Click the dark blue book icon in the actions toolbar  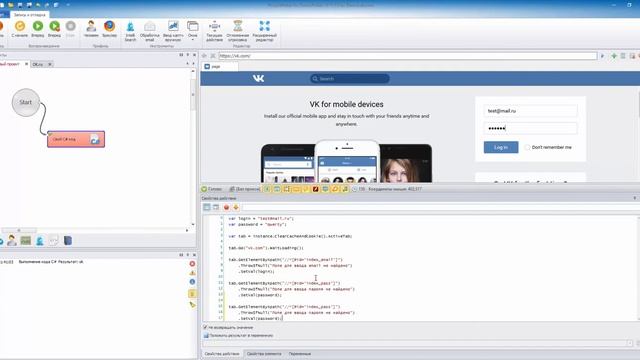[68, 241]
